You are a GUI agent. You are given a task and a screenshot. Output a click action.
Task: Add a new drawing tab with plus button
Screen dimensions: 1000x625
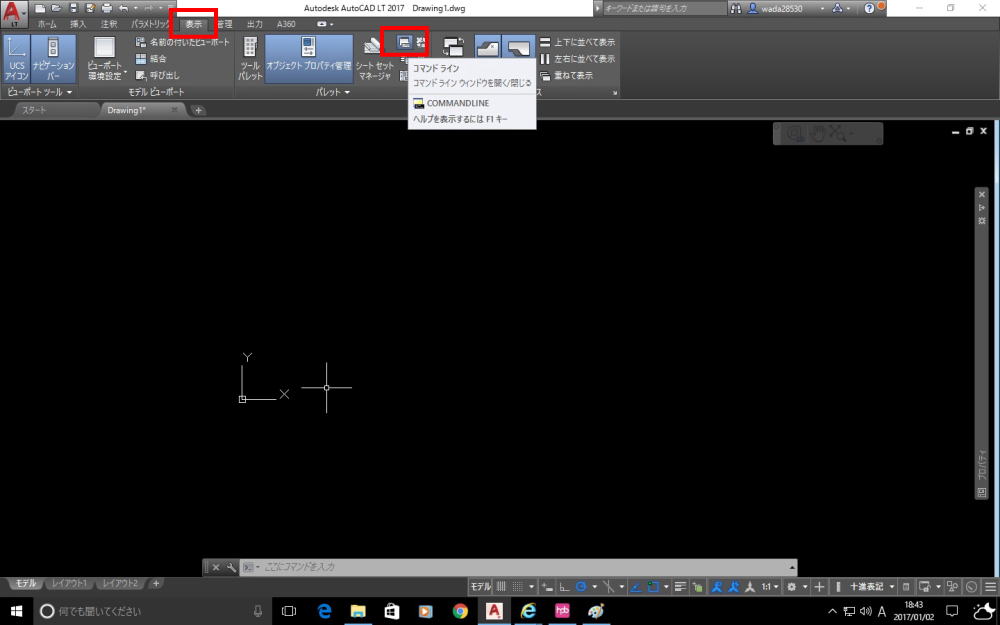[x=198, y=110]
